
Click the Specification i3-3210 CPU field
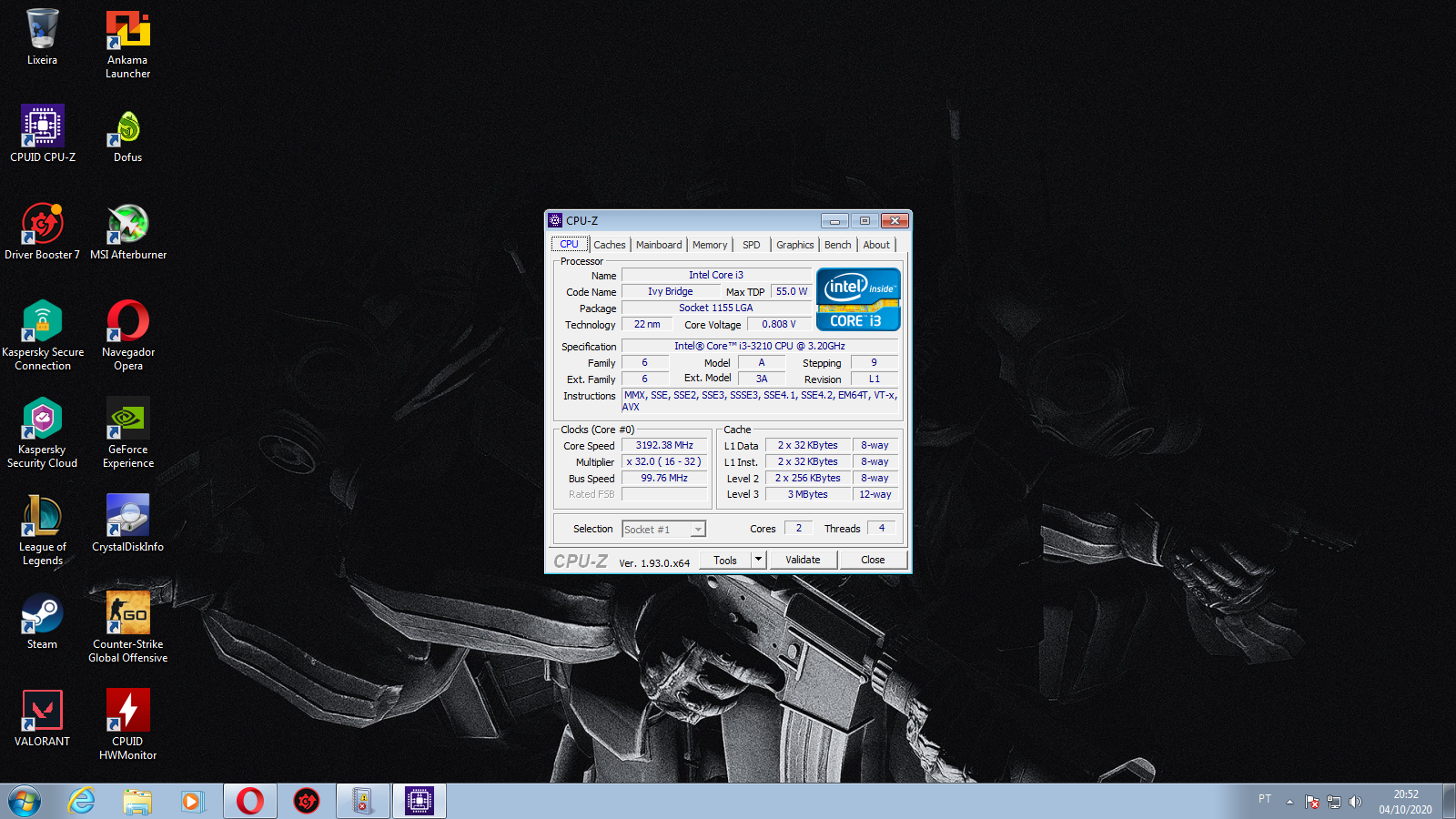pos(760,346)
